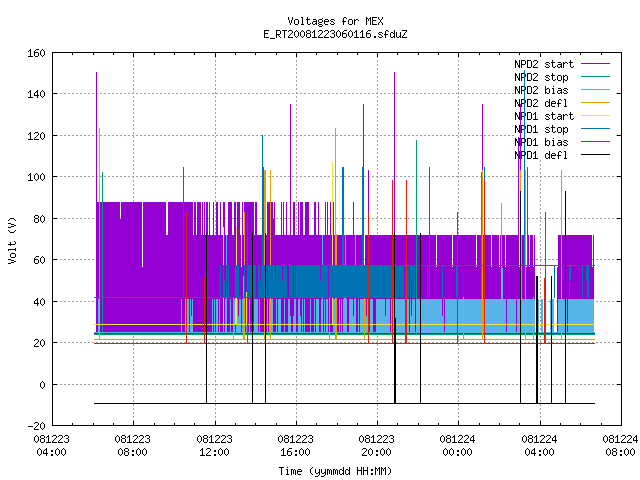Screen dimensions: 640x480
Task: Select the NPD2 bias legend label
Action: (x=541, y=90)
